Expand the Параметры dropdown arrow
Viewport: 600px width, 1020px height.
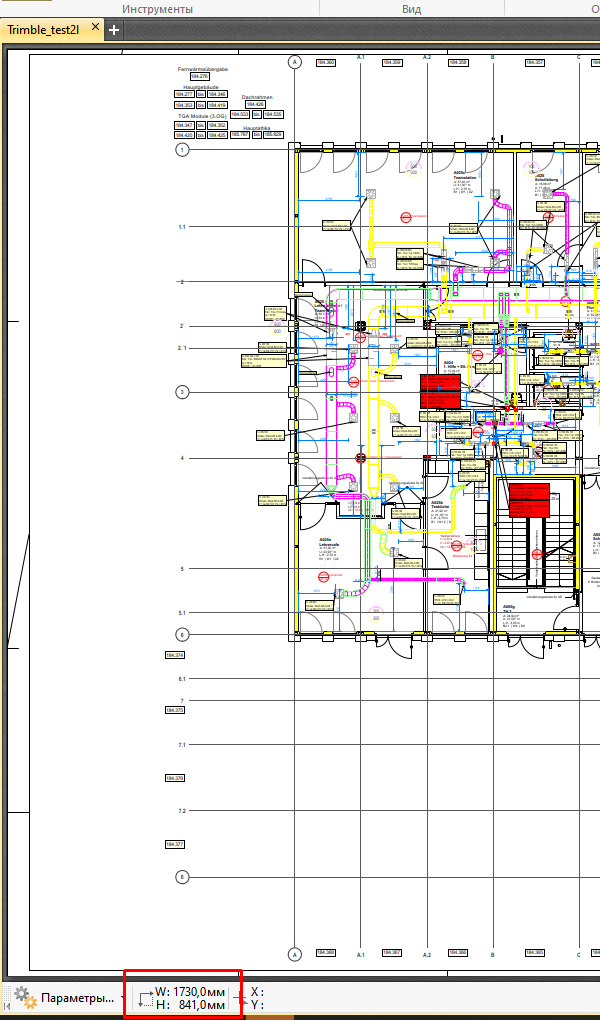(123, 997)
